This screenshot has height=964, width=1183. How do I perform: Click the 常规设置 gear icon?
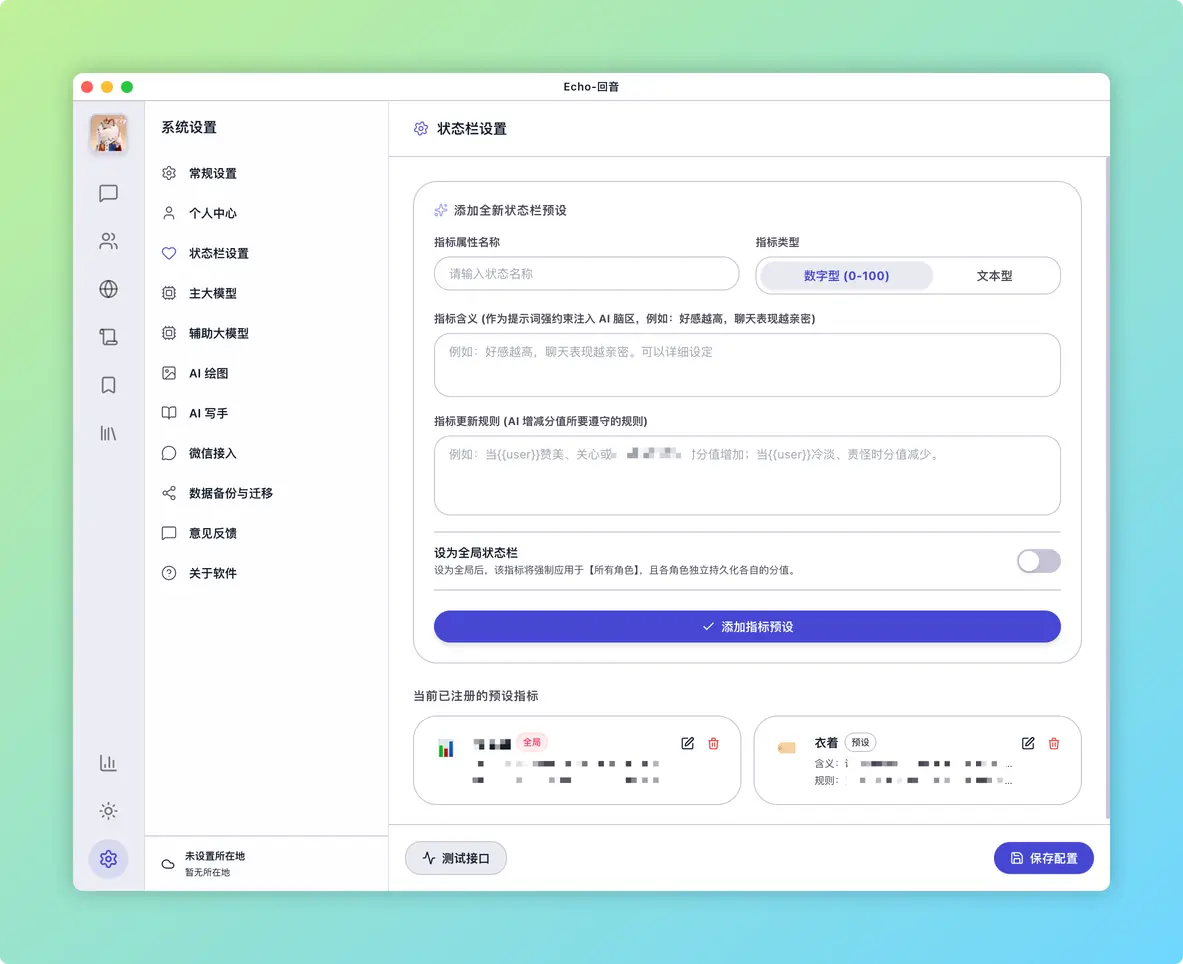169,173
